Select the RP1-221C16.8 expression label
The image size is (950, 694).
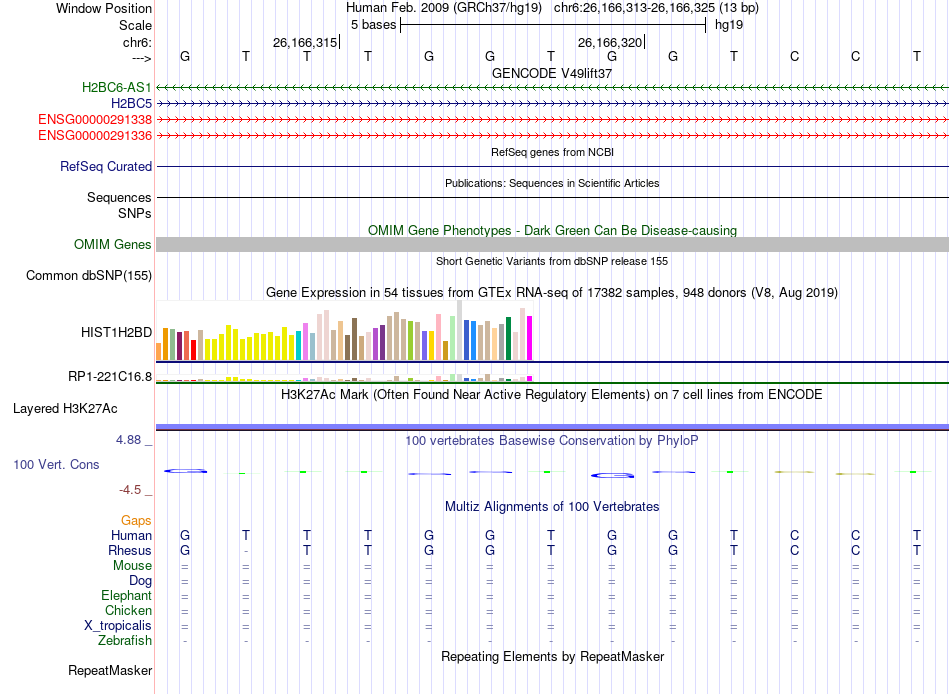tap(110, 376)
